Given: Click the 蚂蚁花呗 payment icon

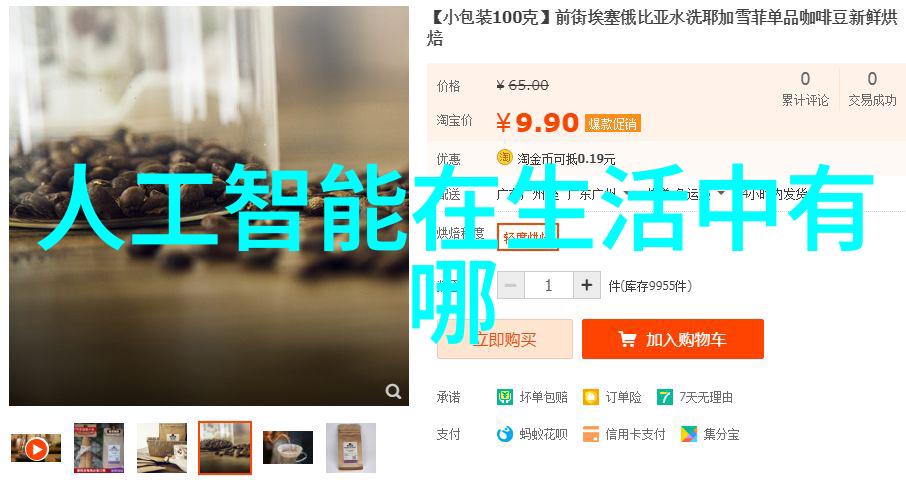Looking at the screenshot, I should (x=504, y=434).
